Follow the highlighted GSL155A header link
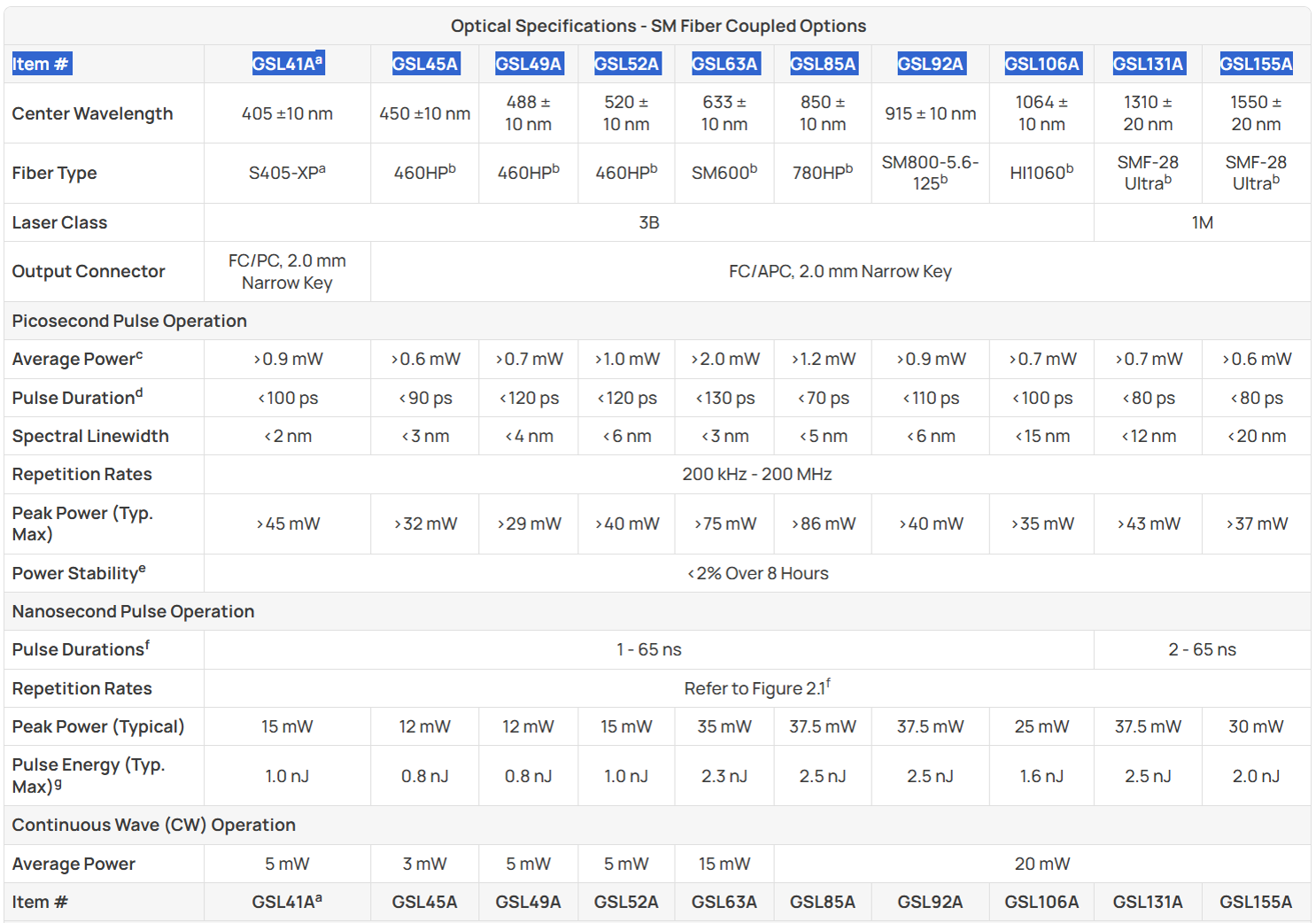 [1256, 64]
